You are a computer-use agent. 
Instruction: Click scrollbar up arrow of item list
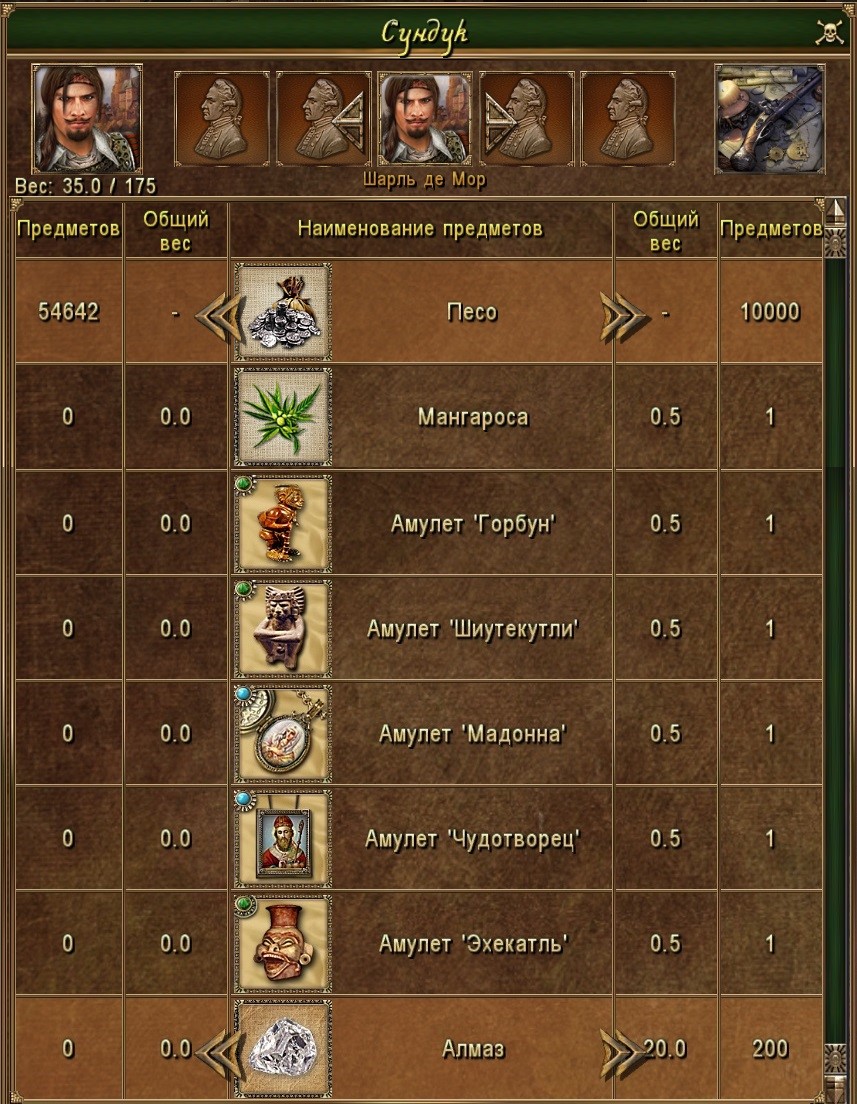pos(836,212)
